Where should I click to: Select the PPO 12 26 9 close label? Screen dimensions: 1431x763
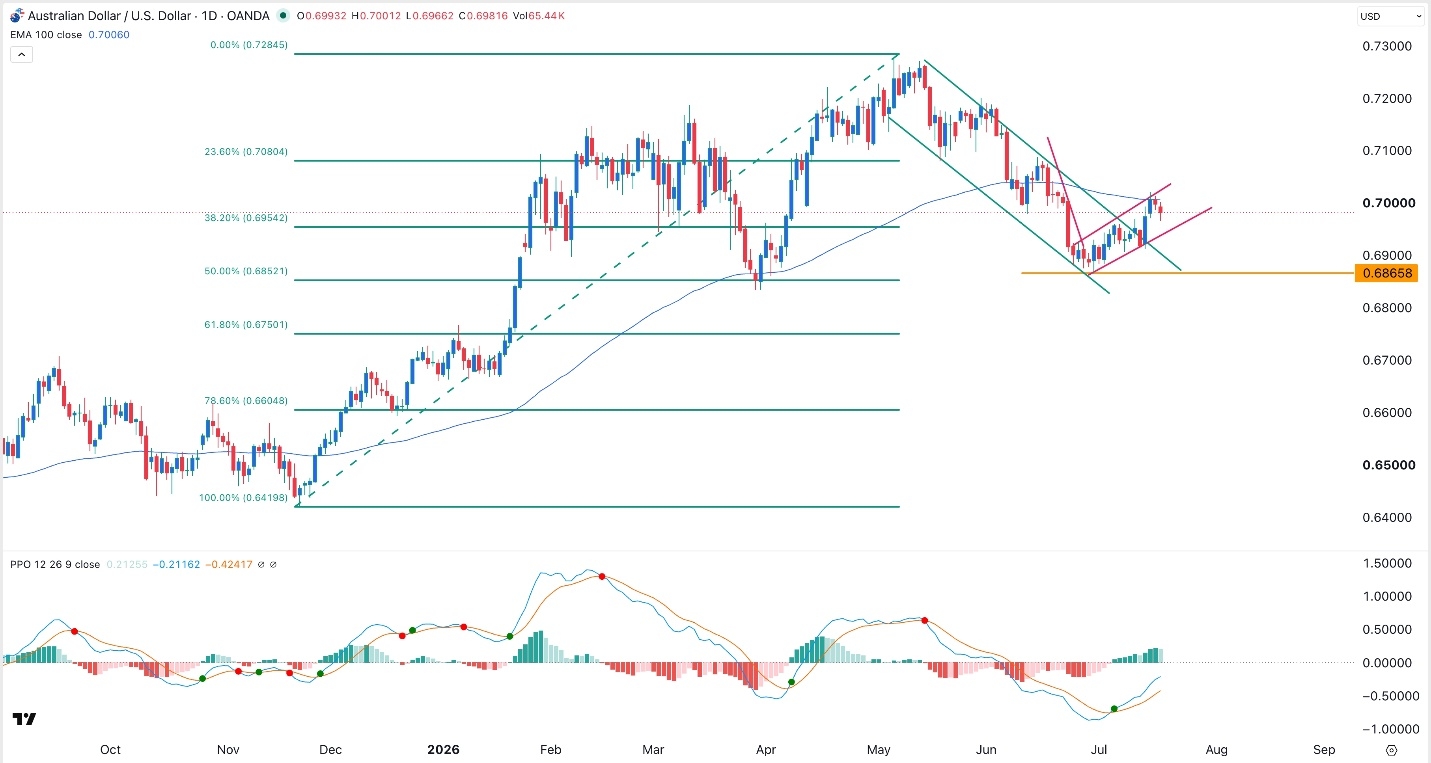point(55,564)
